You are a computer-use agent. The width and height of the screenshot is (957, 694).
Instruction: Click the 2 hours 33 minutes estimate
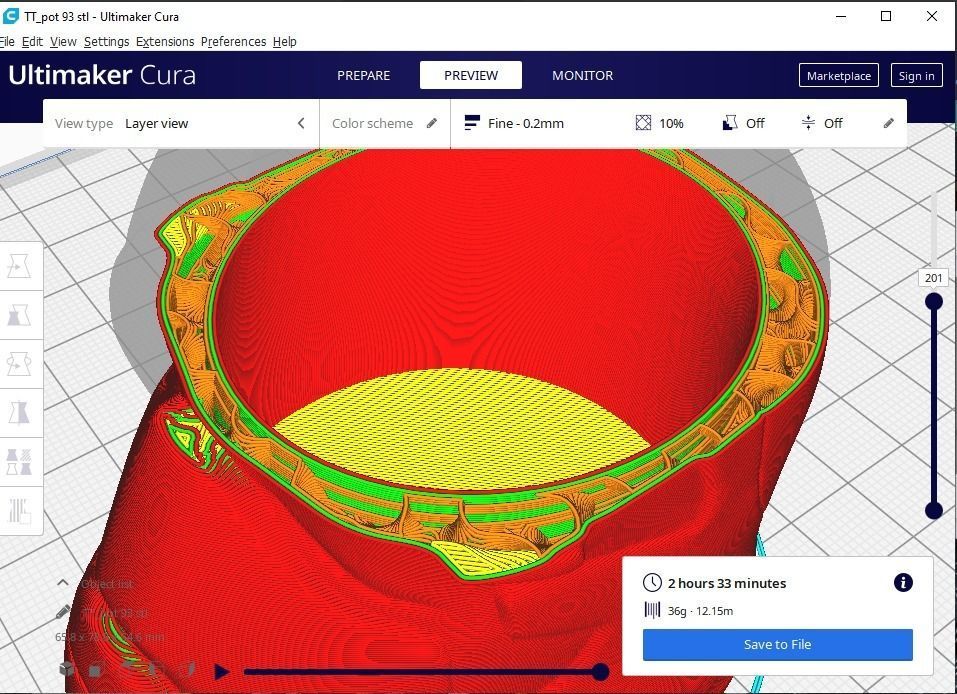[x=727, y=583]
